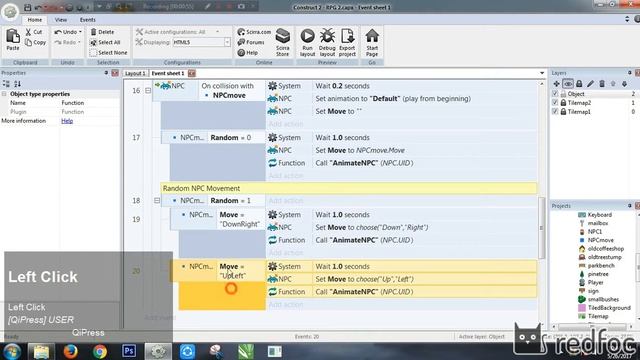Open the Undo dropdown arrow
The height and width of the screenshot is (360, 640).
pyautogui.click(x=80, y=32)
